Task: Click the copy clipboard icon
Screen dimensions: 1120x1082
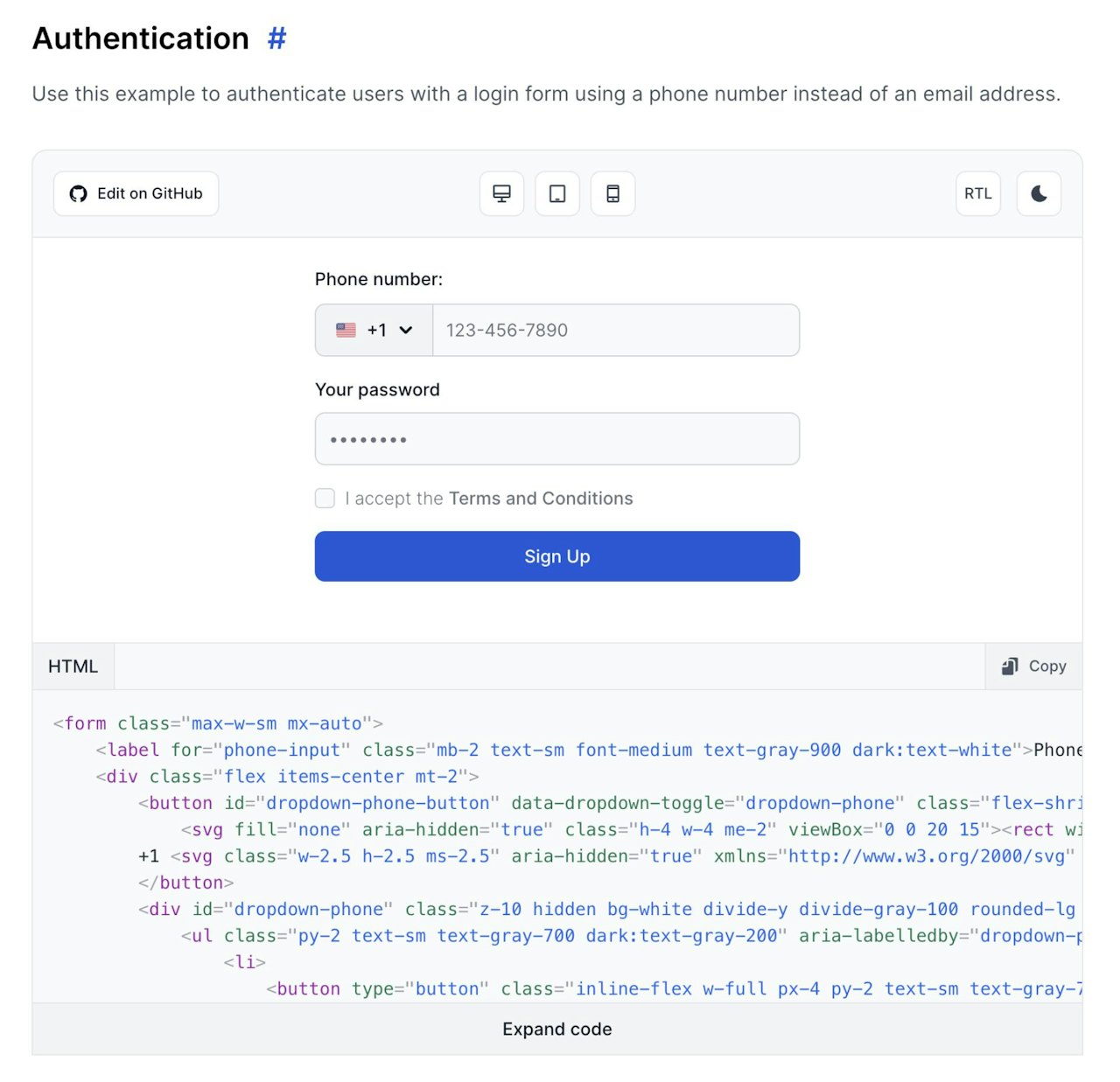Action: click(x=1010, y=667)
